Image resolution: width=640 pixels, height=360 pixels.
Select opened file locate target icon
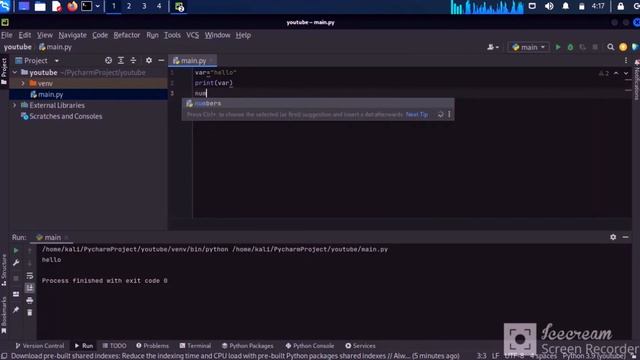point(108,60)
